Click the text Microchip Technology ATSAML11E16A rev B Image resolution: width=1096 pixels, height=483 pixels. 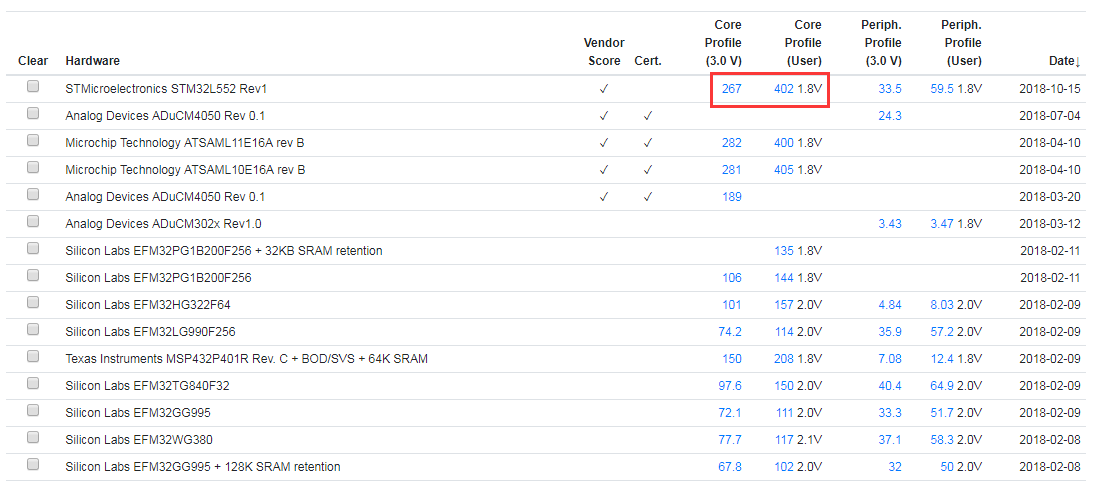(185, 143)
